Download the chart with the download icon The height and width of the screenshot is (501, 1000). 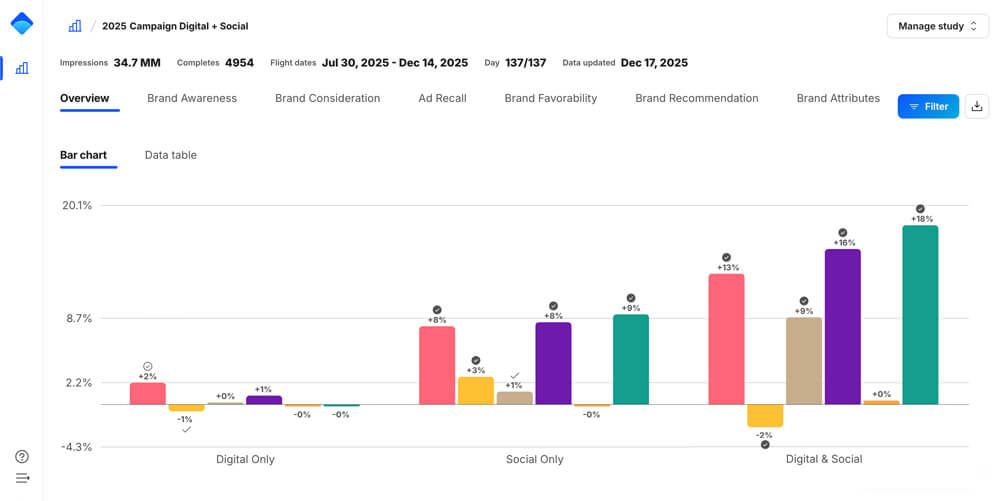pos(977,106)
